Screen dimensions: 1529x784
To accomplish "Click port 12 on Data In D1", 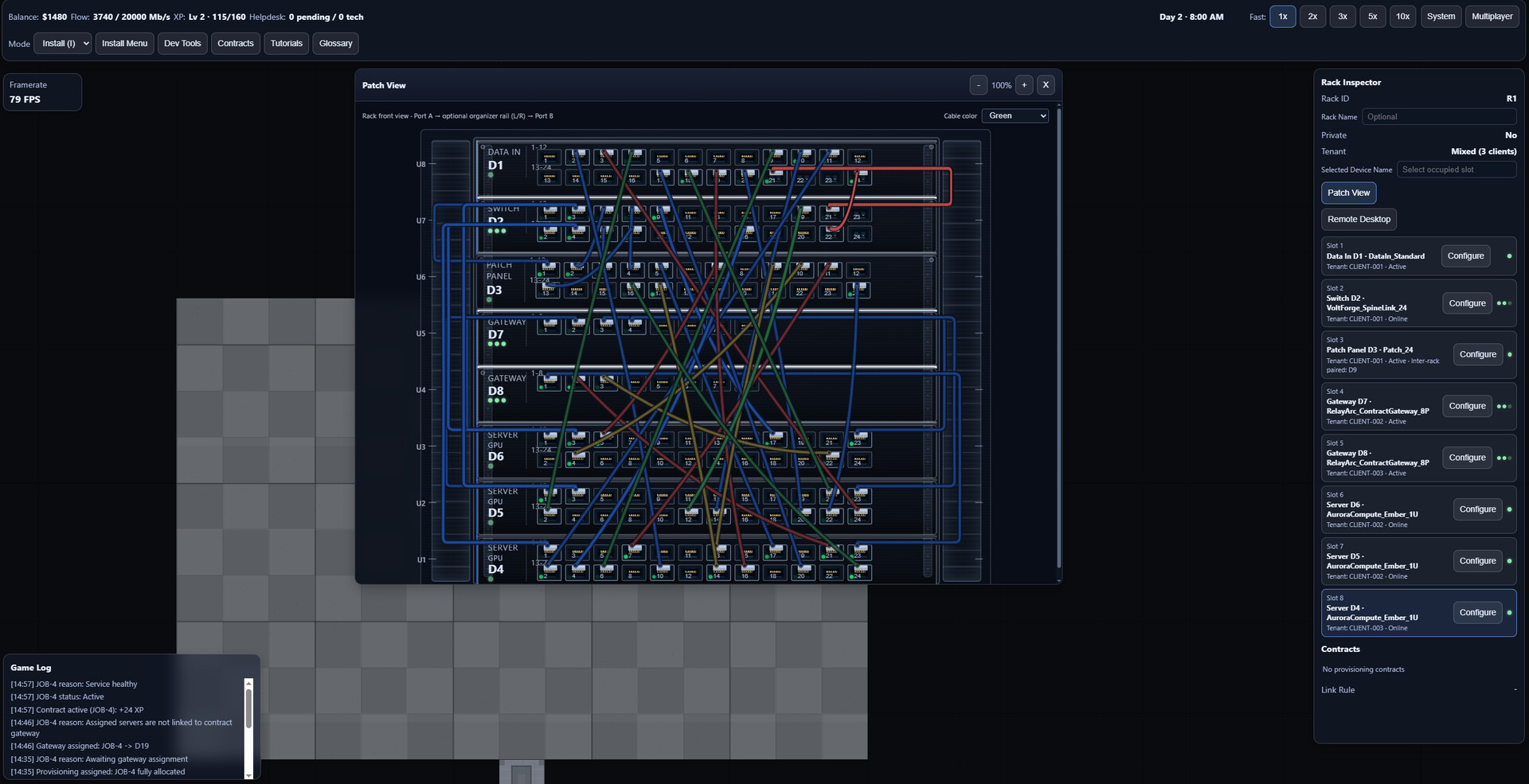I will [858, 157].
